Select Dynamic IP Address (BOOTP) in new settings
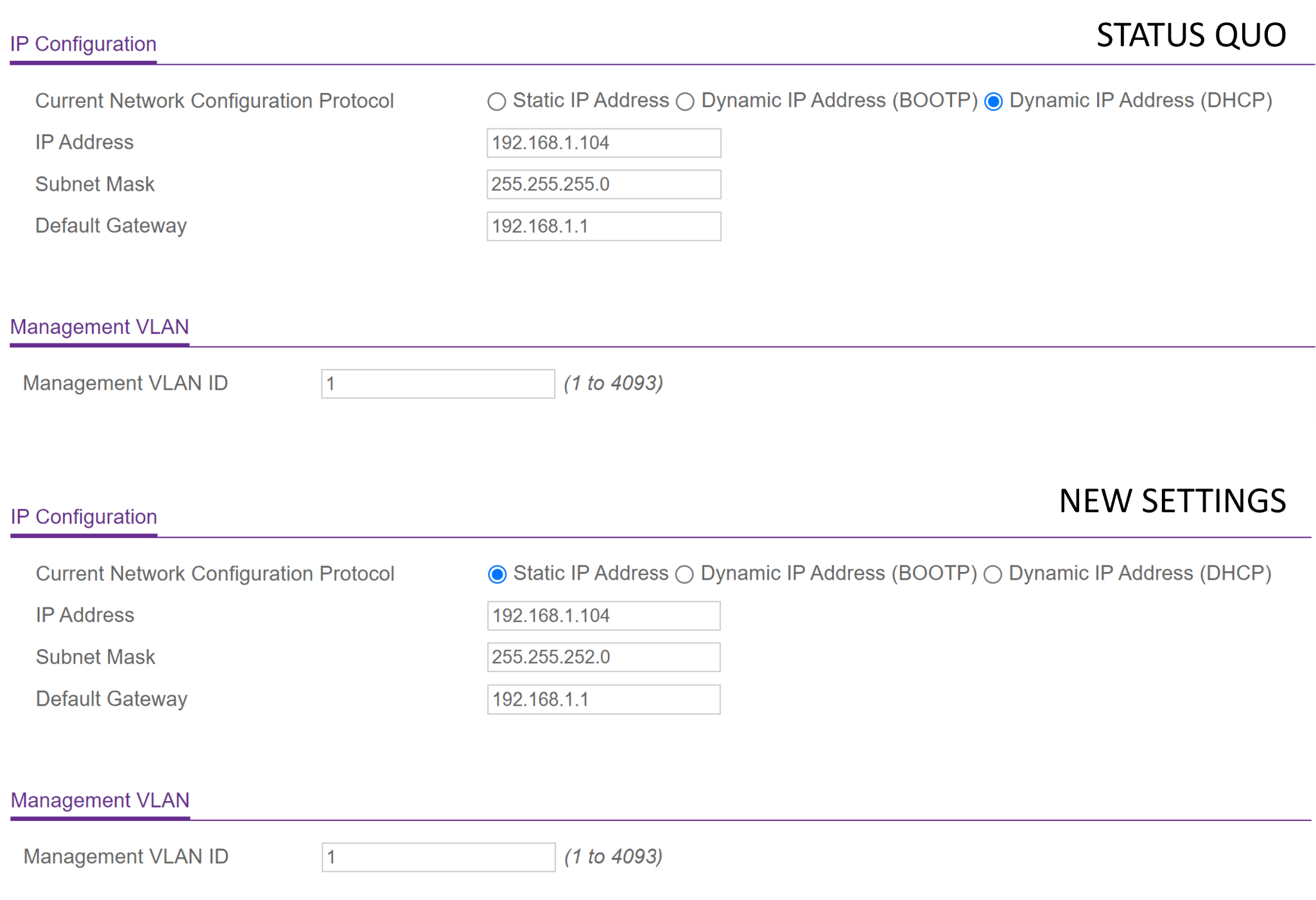This screenshot has width=1316, height=900. click(x=685, y=574)
